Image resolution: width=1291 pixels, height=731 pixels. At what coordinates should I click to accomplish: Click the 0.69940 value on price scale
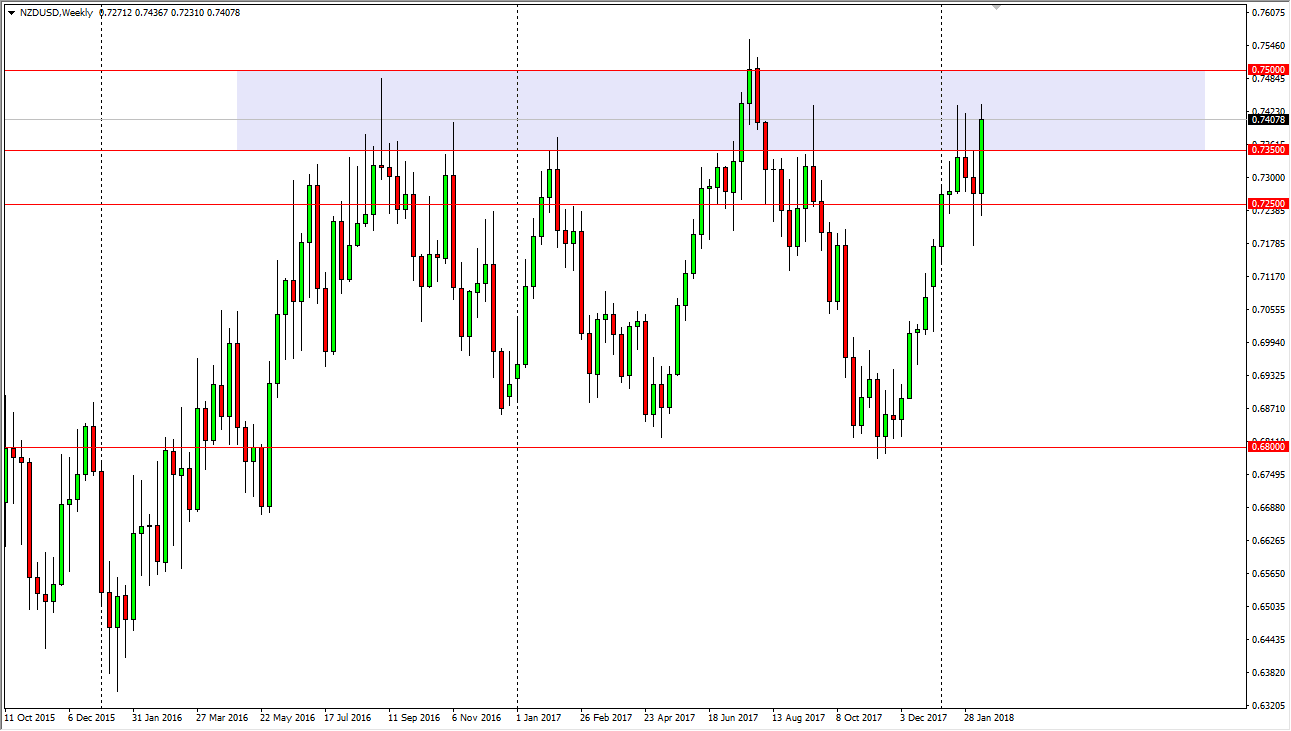(1267, 343)
